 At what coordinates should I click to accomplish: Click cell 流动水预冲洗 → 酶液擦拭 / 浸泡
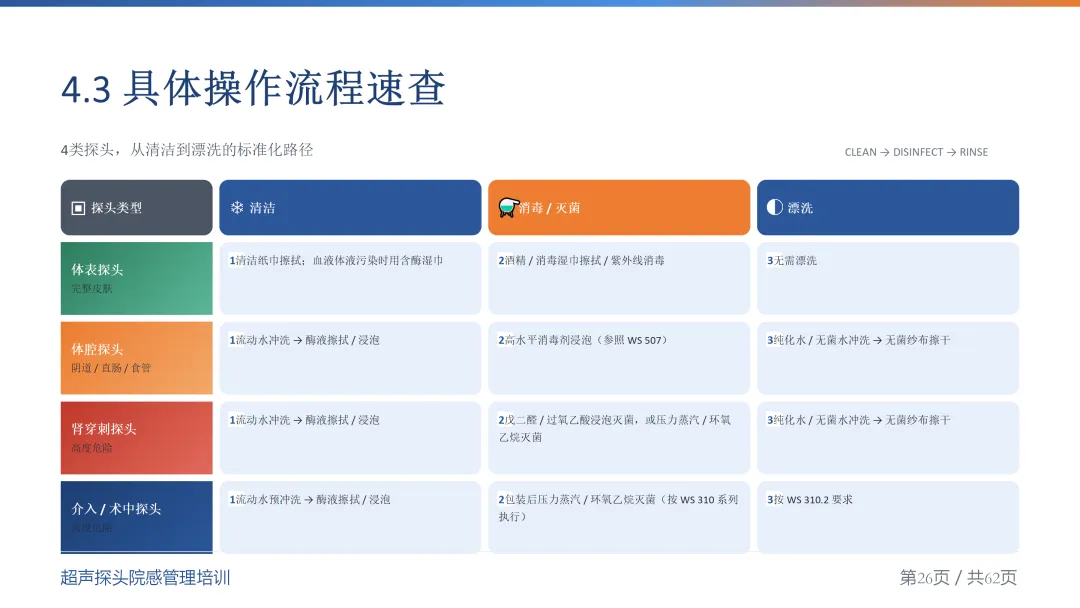point(350,517)
